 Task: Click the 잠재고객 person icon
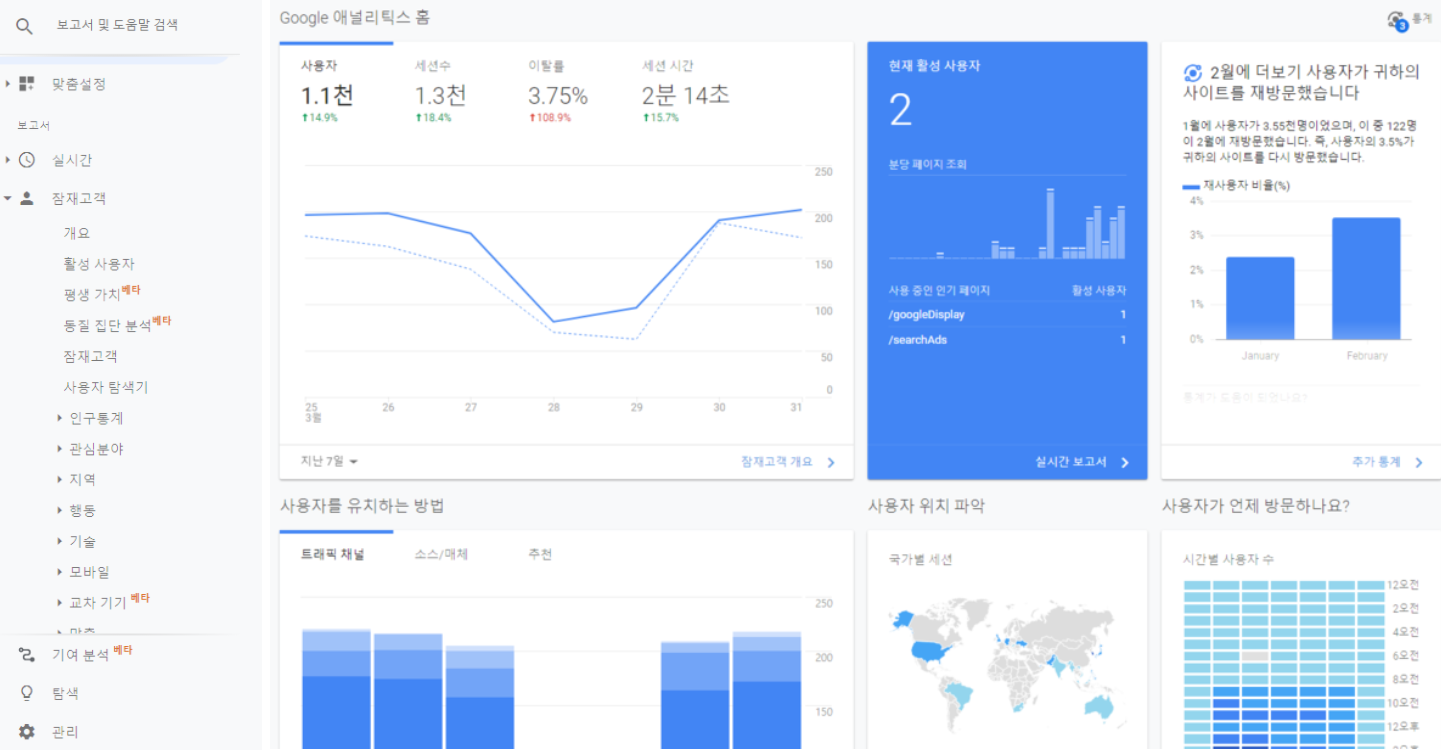27,198
